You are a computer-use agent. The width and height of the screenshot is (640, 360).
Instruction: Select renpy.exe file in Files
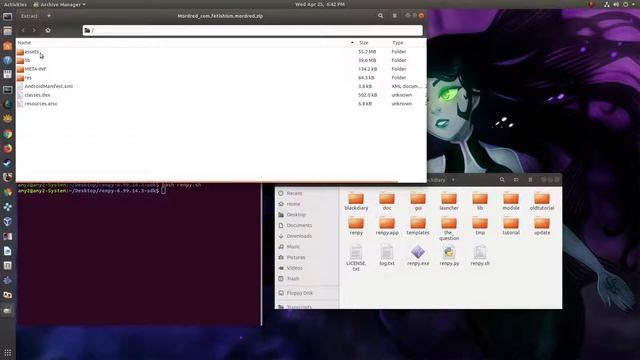tap(418, 256)
